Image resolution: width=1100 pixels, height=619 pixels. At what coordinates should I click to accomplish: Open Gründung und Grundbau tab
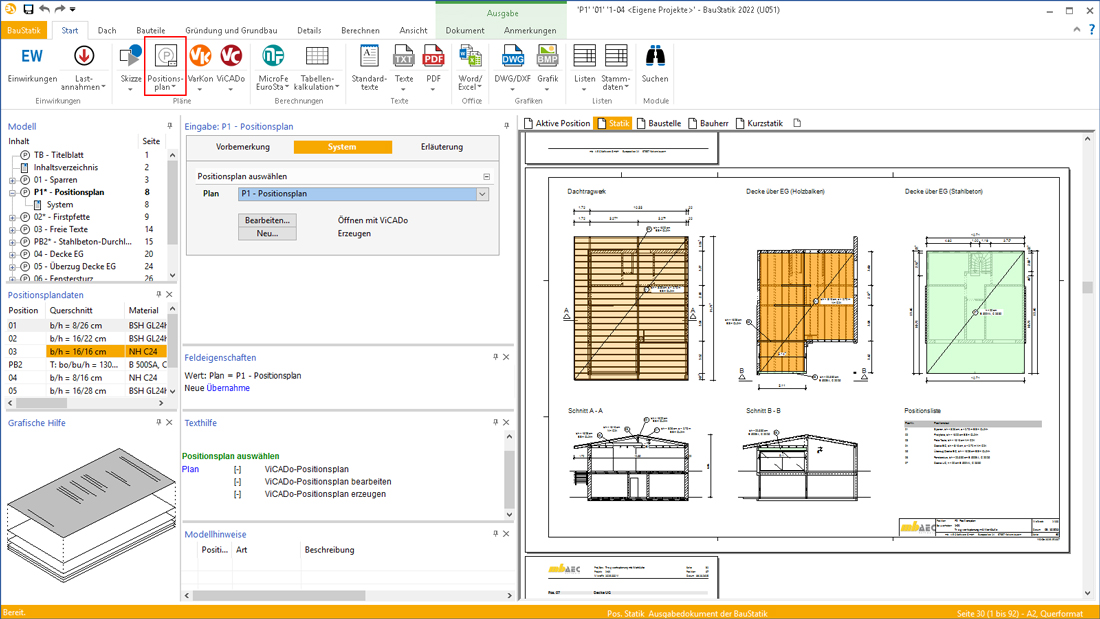tap(231, 30)
